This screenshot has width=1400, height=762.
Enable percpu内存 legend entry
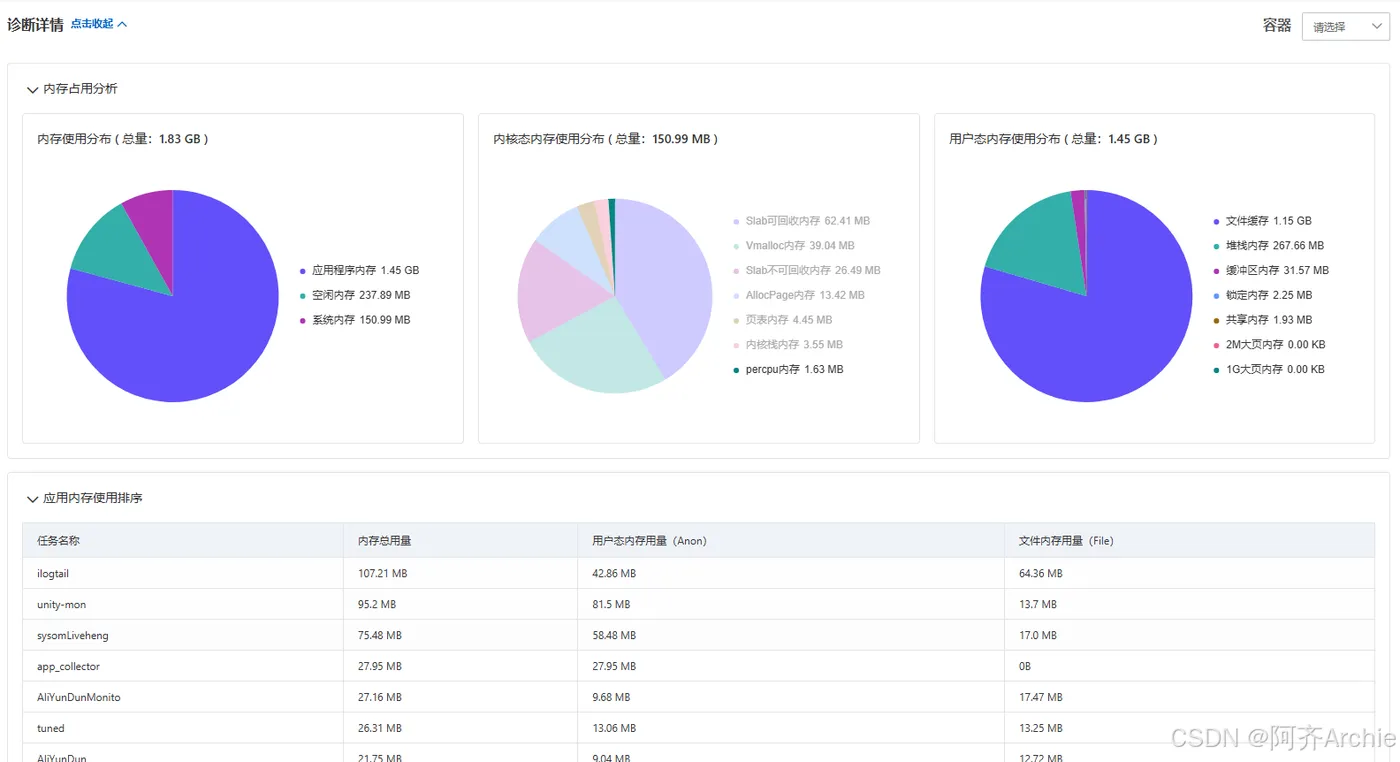787,370
